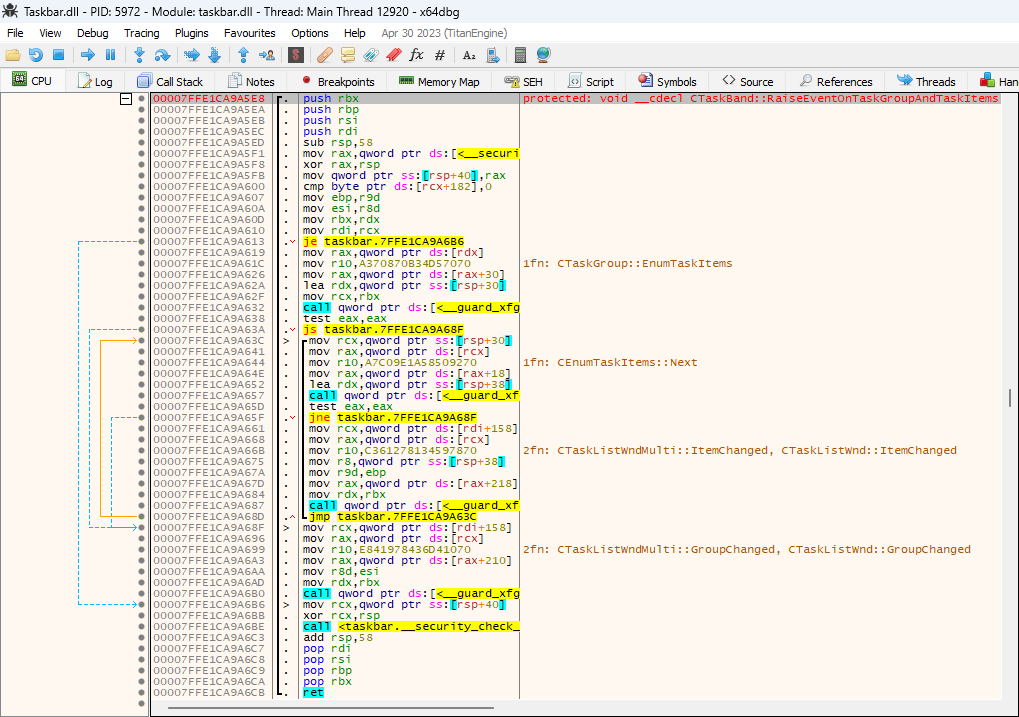Toggle breakpoint bullet at address 00007FFE1CA9A6BE

point(141,627)
